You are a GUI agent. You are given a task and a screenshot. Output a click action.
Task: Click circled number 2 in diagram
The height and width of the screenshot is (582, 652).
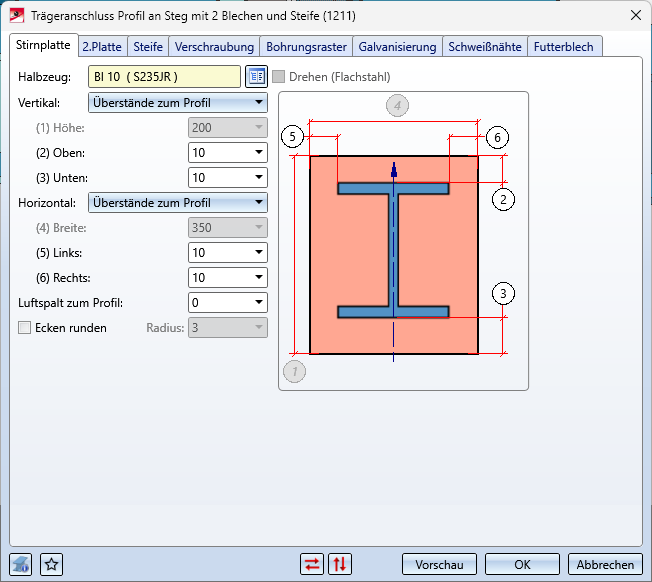point(503,200)
